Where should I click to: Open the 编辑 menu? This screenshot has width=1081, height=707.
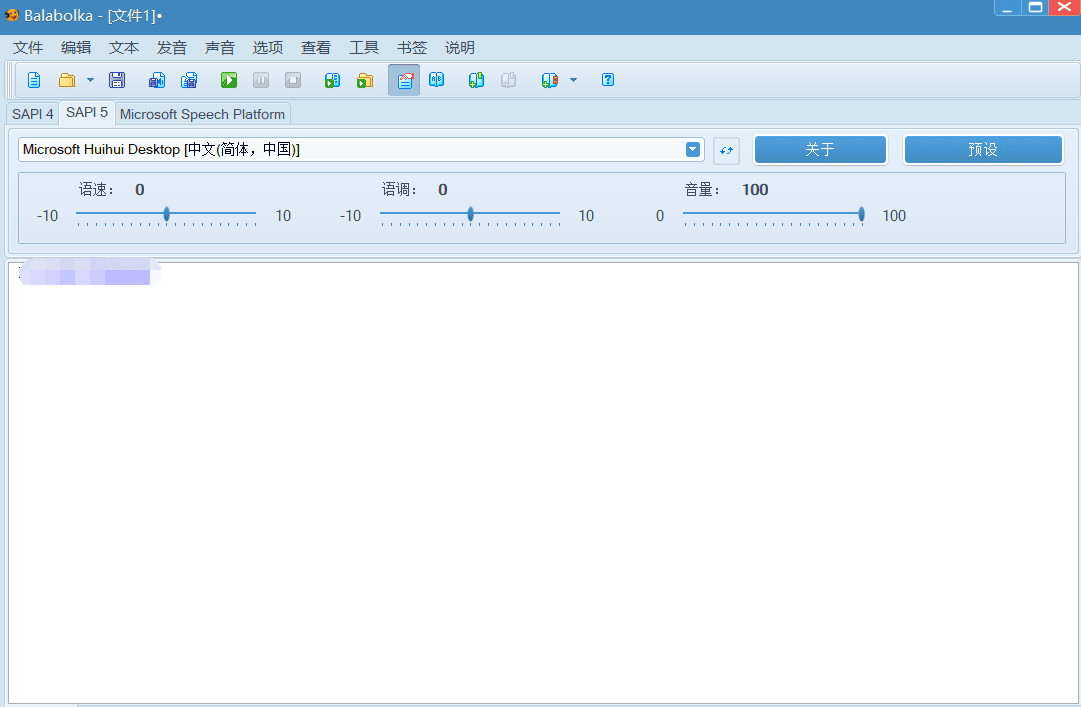pos(76,48)
